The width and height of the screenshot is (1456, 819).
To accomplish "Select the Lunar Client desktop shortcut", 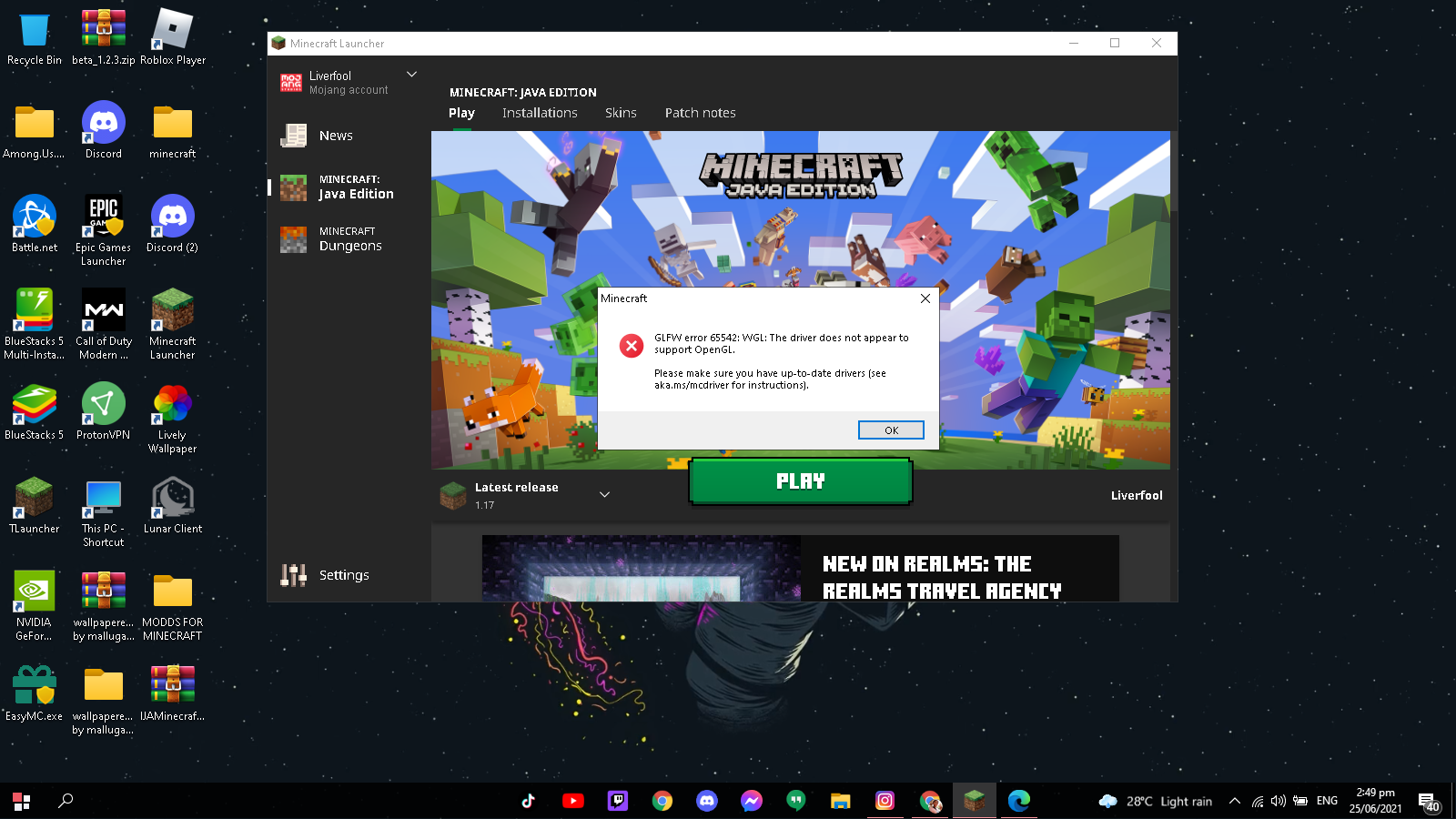I will coord(173,506).
